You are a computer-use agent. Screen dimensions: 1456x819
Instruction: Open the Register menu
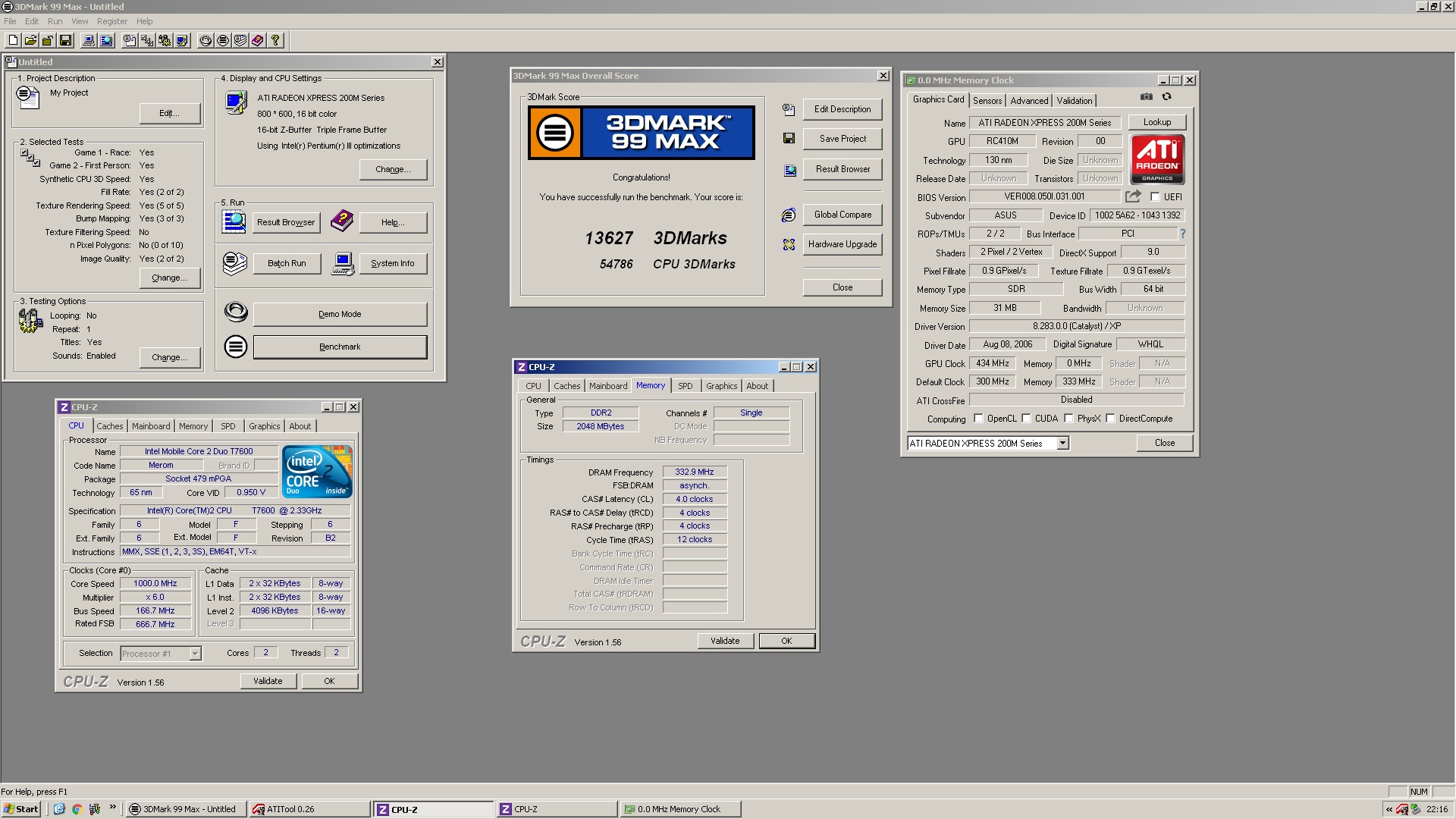(112, 21)
